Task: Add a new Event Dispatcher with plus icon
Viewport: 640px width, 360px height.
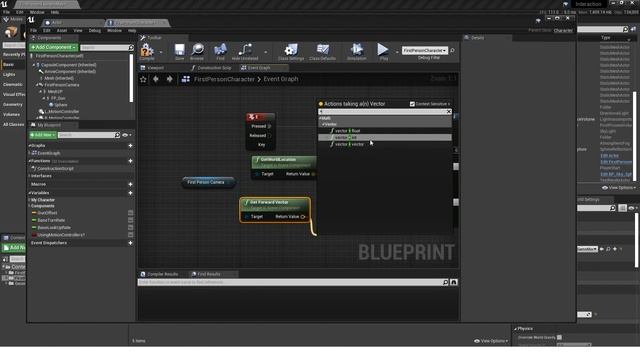Action: point(130,243)
